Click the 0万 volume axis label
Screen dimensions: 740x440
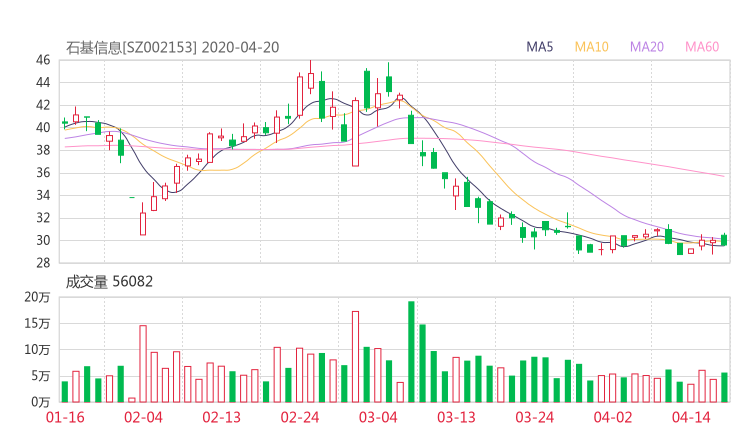pos(41,402)
